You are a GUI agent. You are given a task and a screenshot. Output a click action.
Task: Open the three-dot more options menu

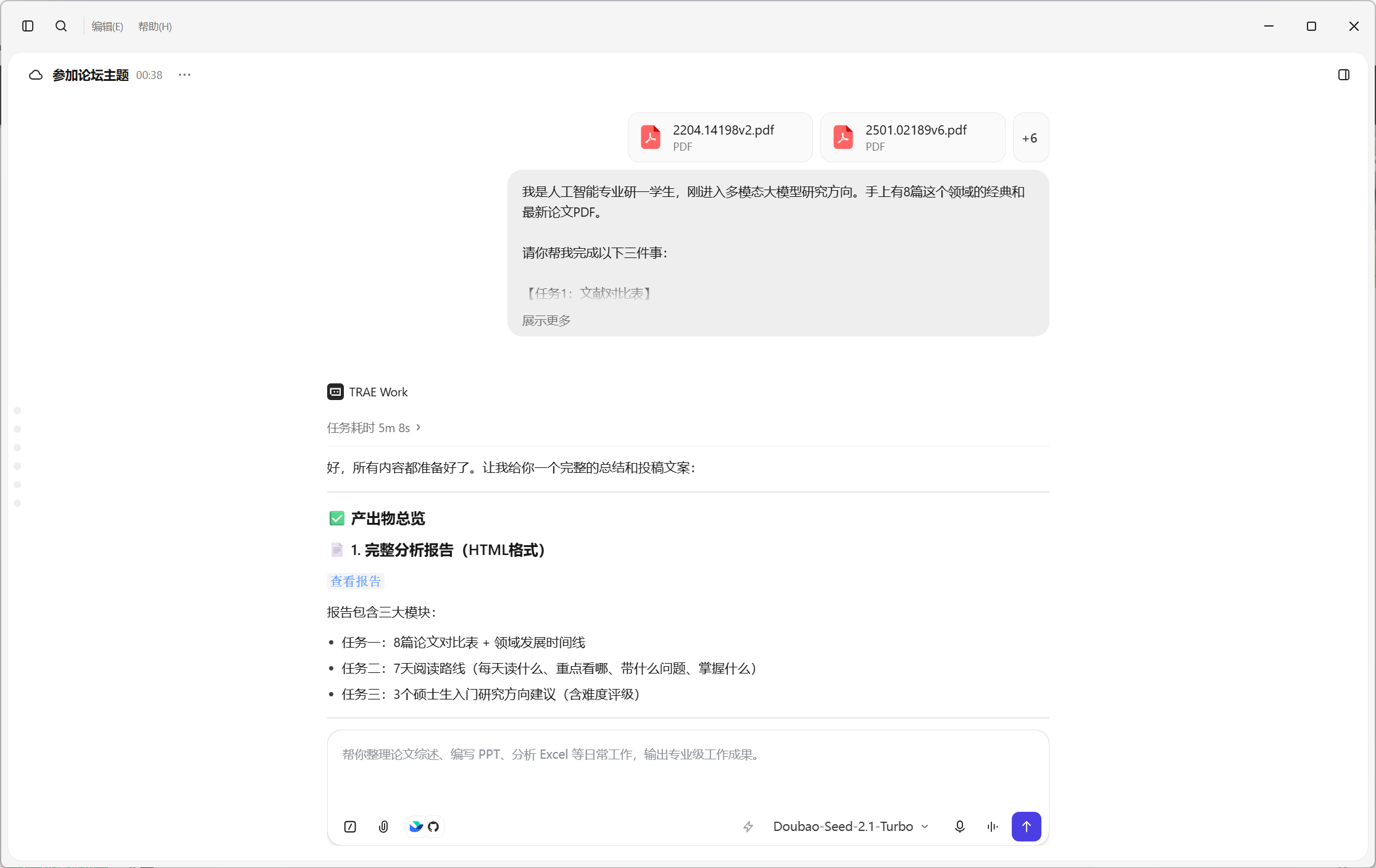click(185, 75)
